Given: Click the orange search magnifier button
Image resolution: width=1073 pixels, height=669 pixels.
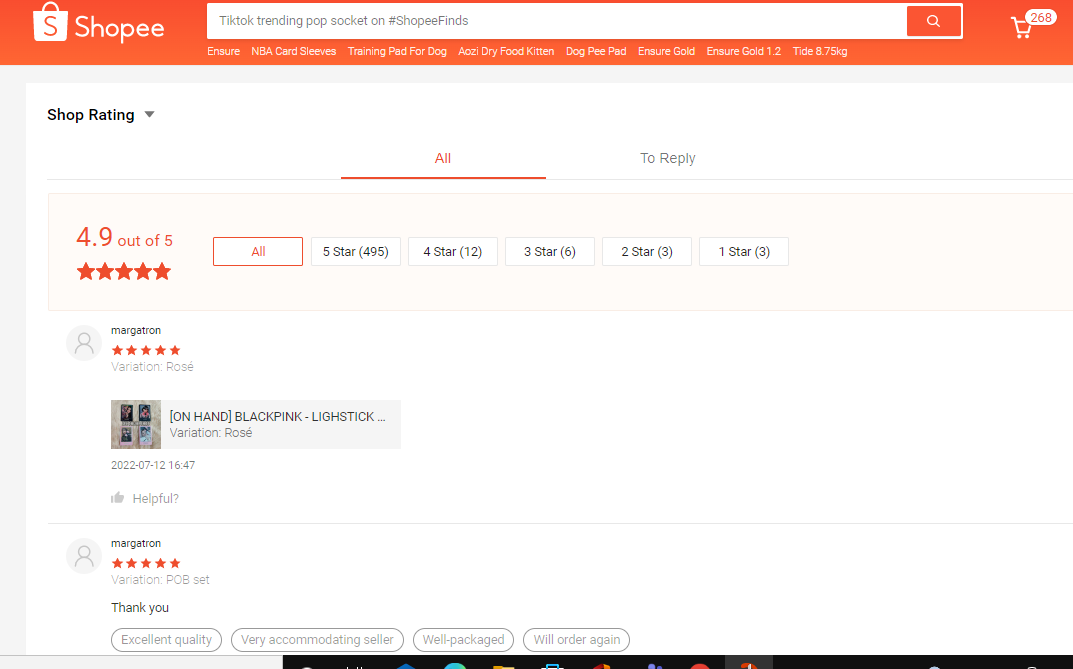Looking at the screenshot, I should [x=933, y=21].
